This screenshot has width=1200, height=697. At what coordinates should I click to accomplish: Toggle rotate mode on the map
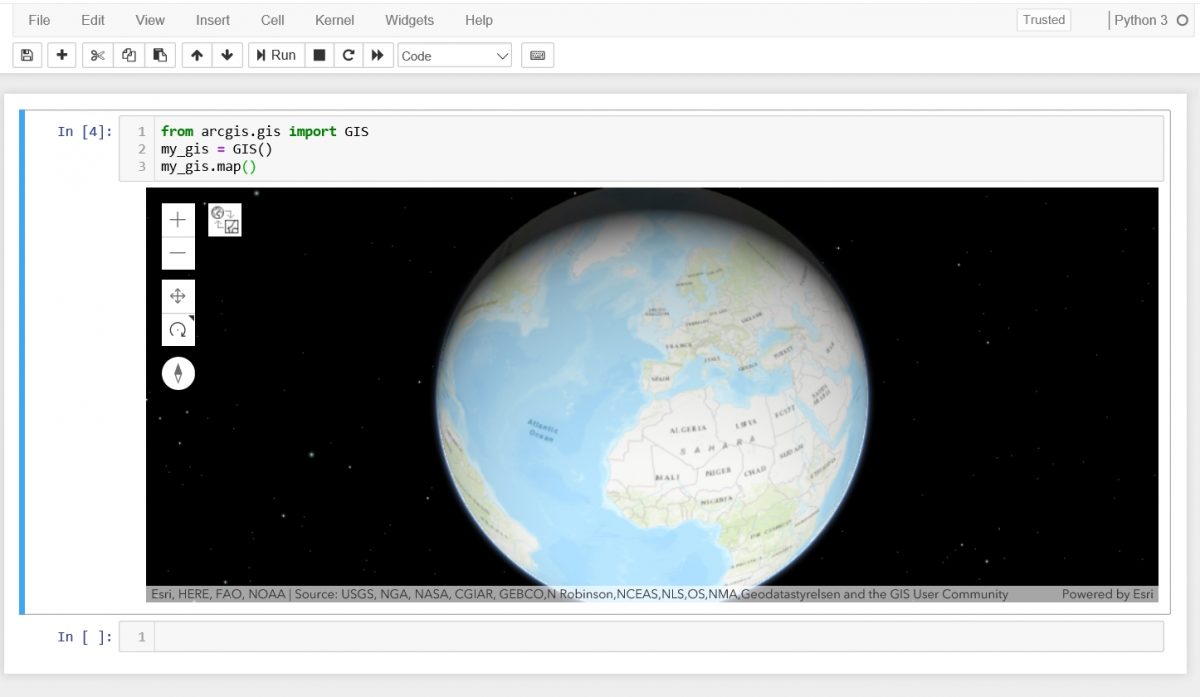pyautogui.click(x=178, y=329)
